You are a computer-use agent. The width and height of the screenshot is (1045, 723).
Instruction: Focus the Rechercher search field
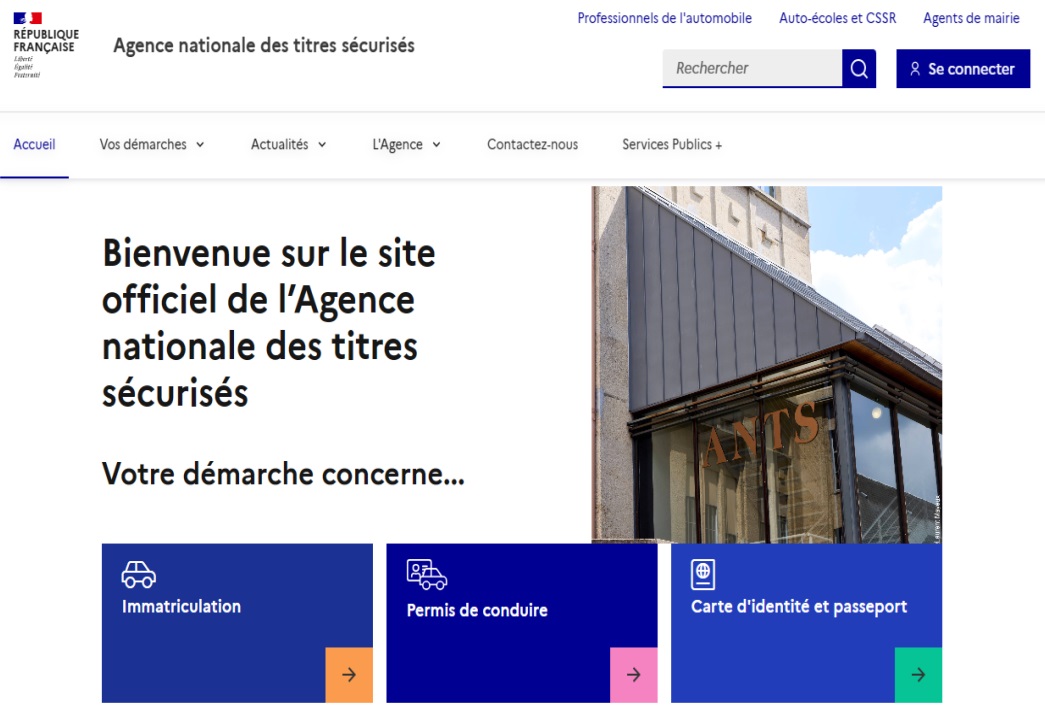pos(752,68)
